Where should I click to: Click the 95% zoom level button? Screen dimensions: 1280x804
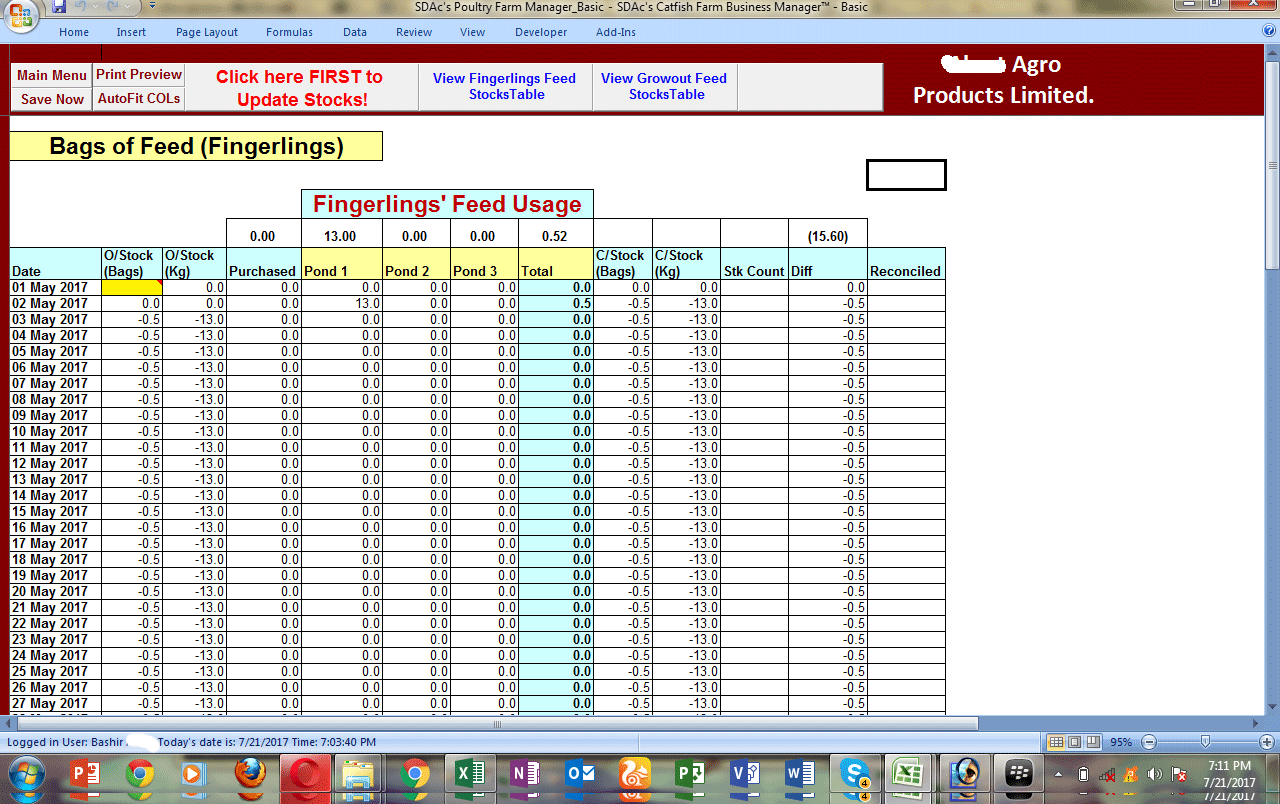pos(1121,742)
